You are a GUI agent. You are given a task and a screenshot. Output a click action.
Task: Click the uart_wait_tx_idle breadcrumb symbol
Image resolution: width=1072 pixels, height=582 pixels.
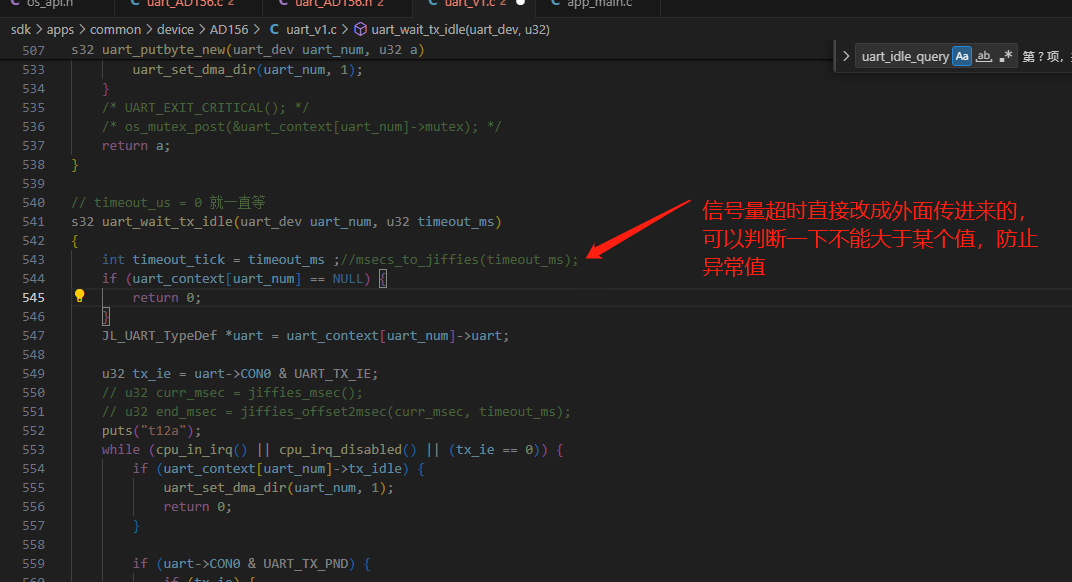[x=460, y=29]
